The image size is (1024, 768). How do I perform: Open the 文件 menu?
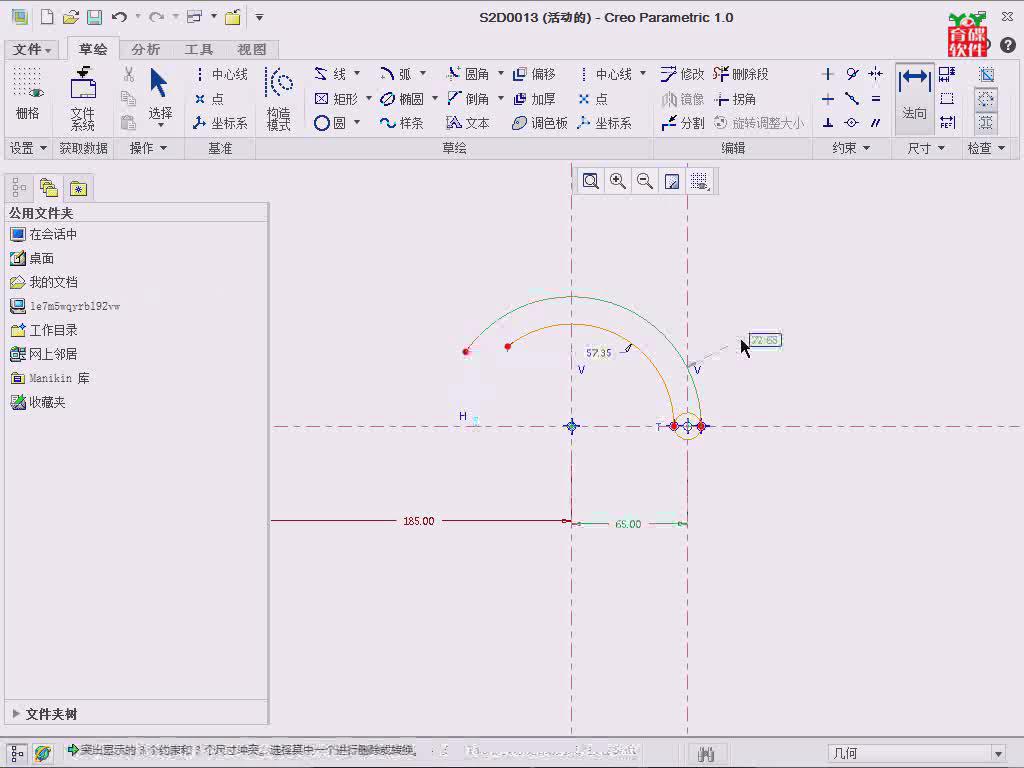31,49
